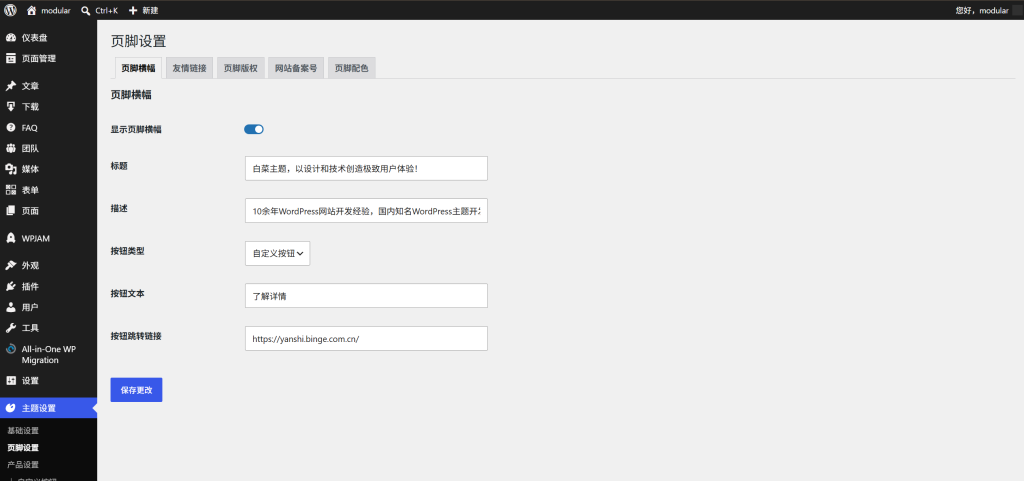Image resolution: width=1024 pixels, height=481 pixels.
Task: Open the 页脚版权 tab
Action: point(240,68)
